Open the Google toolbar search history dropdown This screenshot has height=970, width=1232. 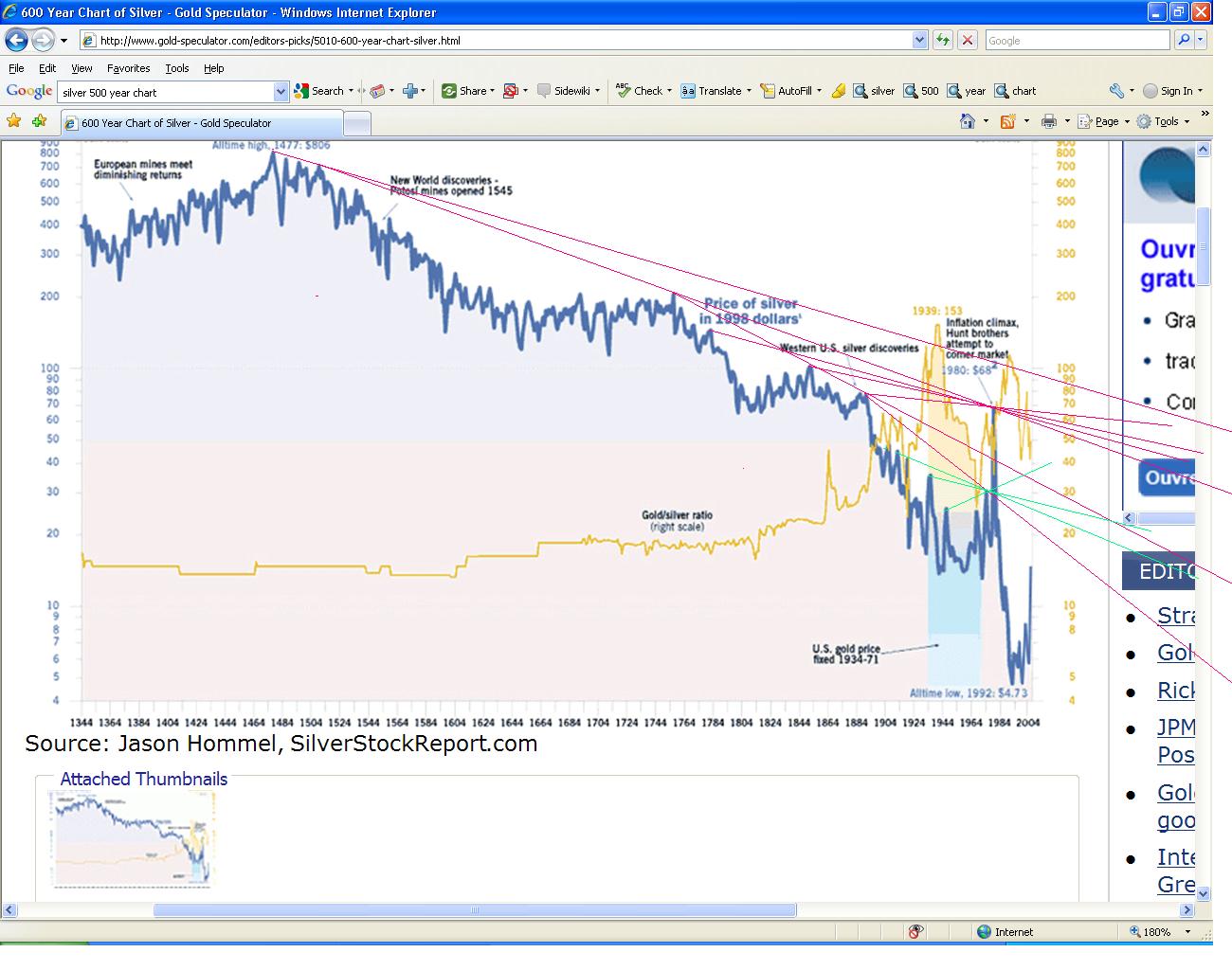point(281,92)
